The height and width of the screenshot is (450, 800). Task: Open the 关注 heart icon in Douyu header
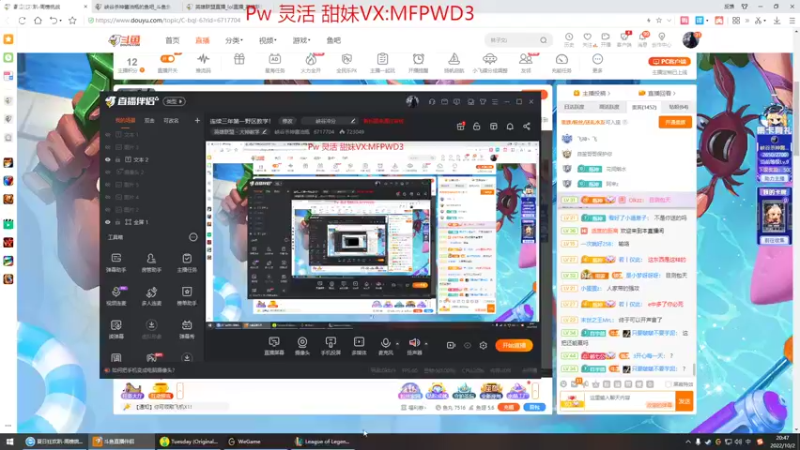[587, 39]
